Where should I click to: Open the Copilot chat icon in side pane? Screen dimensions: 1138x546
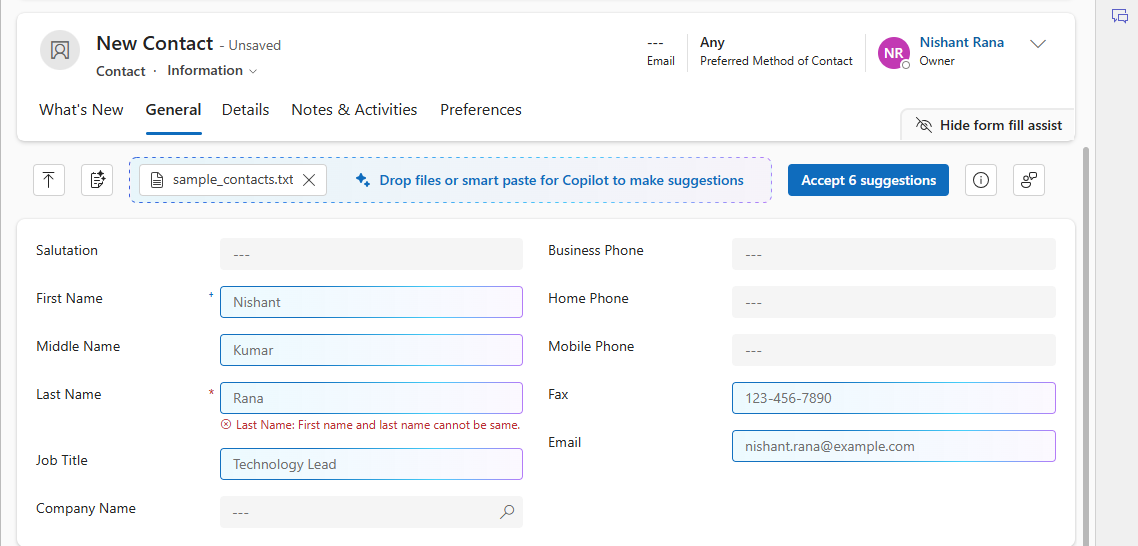[1119, 16]
